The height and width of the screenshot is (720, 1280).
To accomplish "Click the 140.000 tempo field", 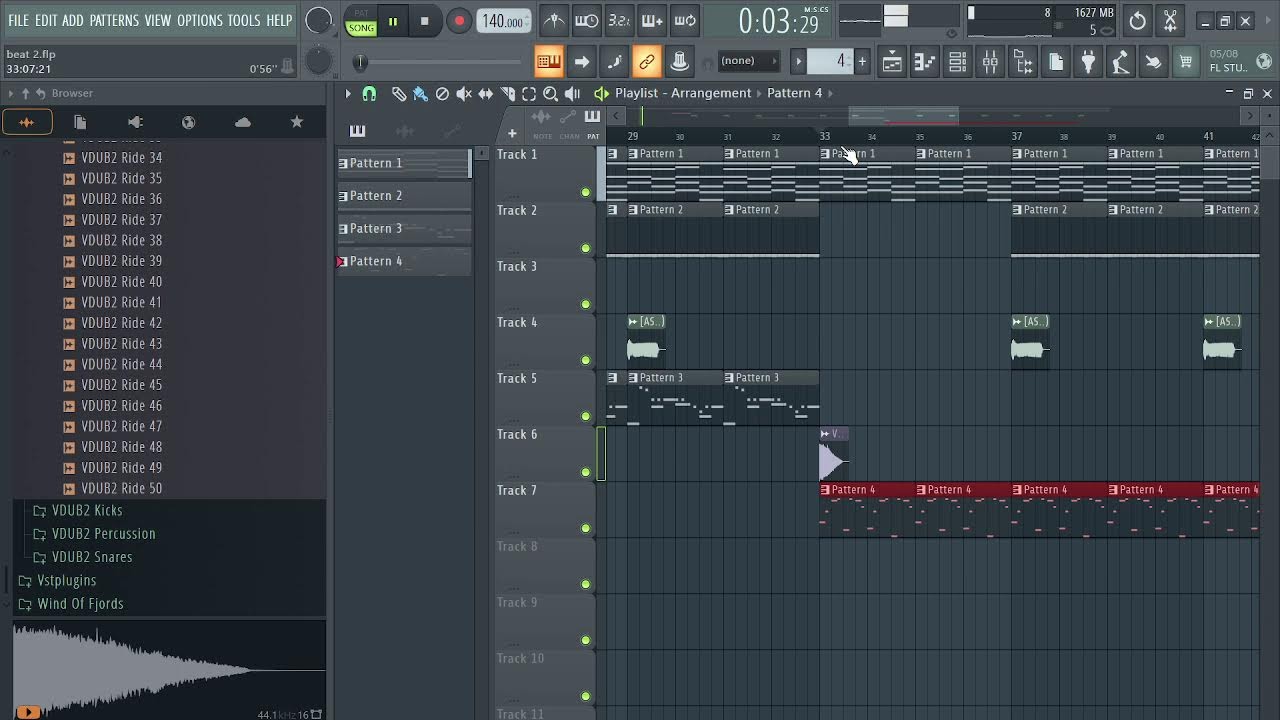I will (504, 21).
